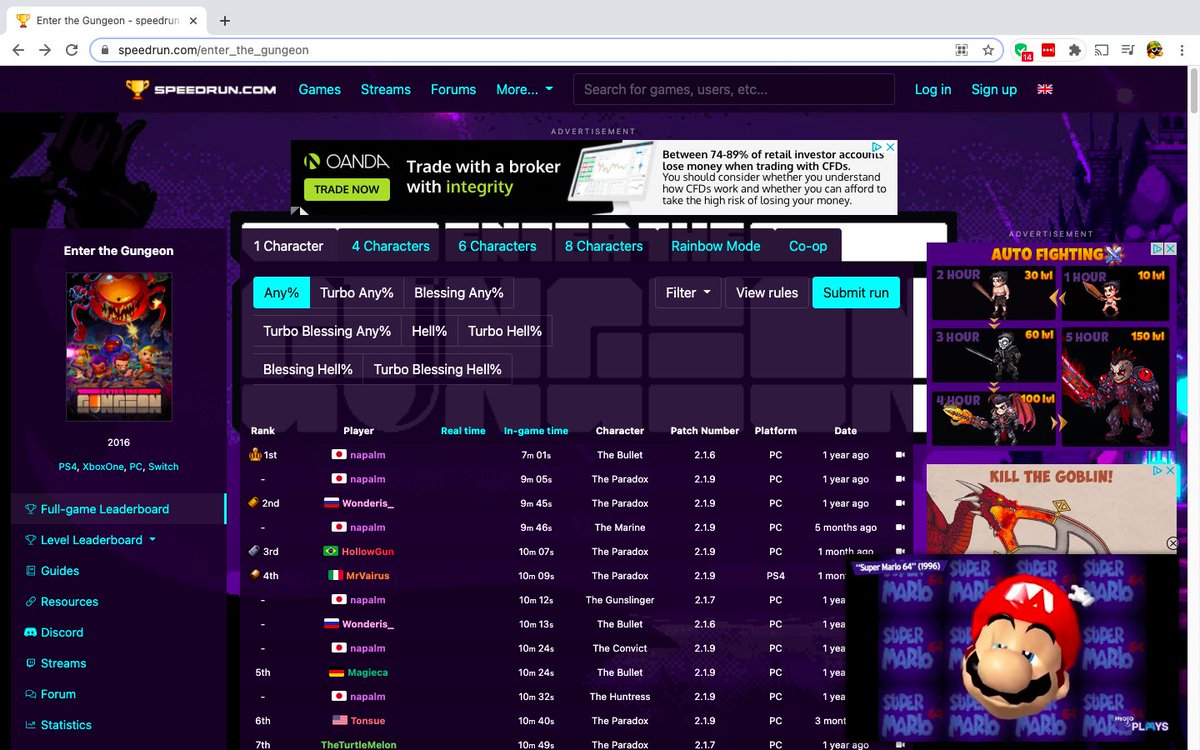1200x750 pixels.
Task: Open player Magieca's profile
Action: [368, 673]
